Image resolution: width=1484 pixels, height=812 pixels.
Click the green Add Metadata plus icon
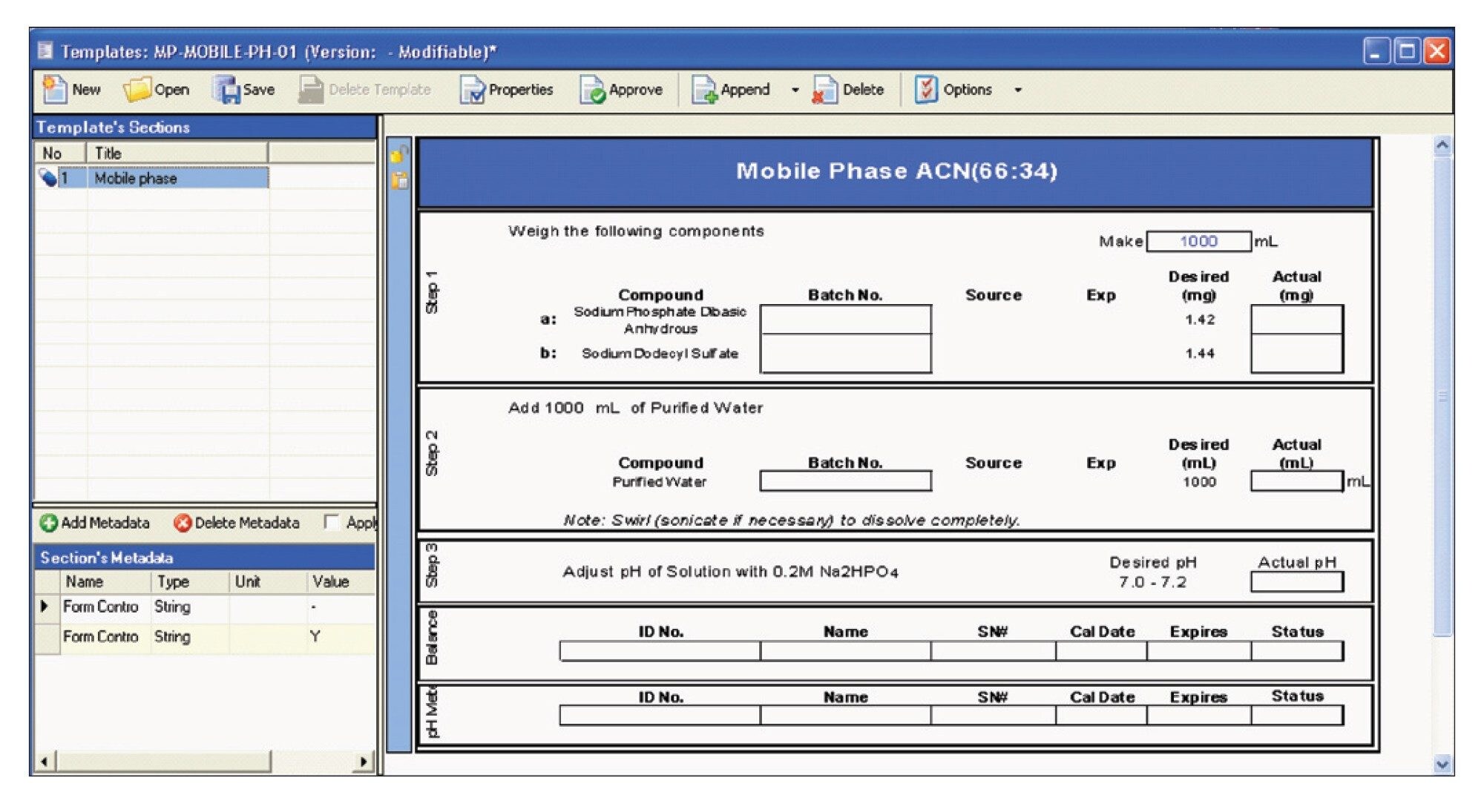pos(49,523)
